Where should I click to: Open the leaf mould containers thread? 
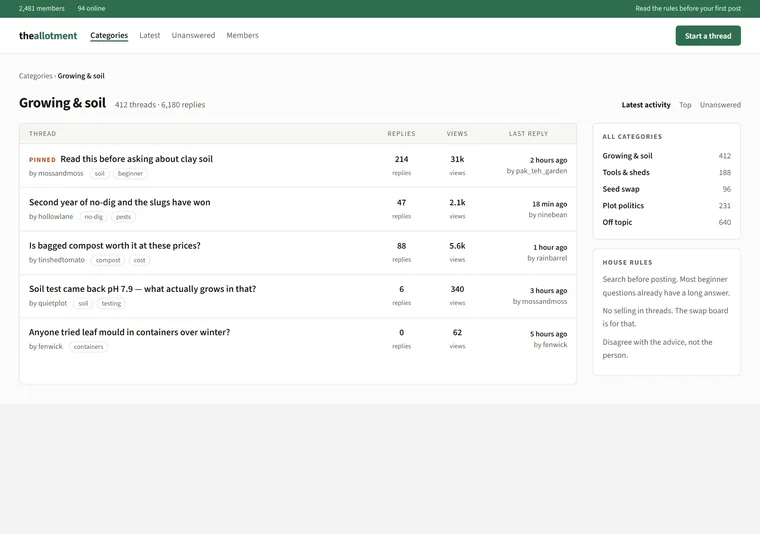coord(129,332)
